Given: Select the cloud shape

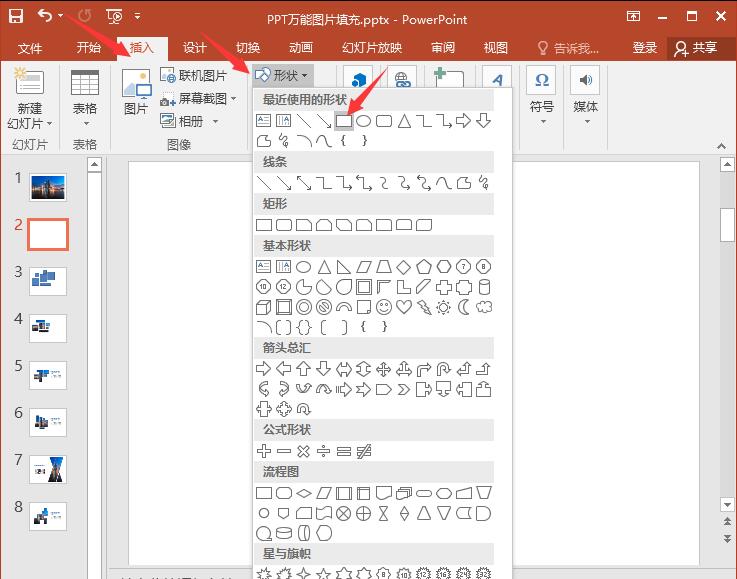Looking at the screenshot, I should coord(484,307).
